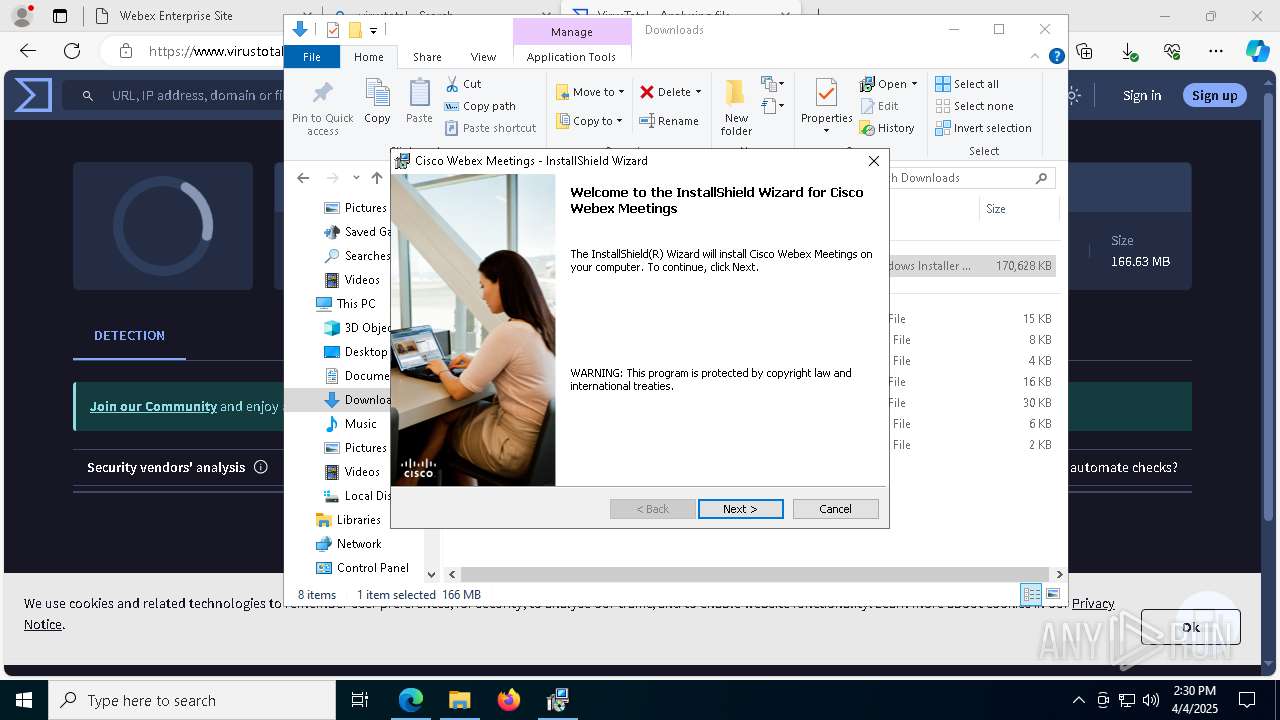Viewport: 1280px width, 720px height.
Task: Click Rename in the ribbon
Action: (669, 121)
